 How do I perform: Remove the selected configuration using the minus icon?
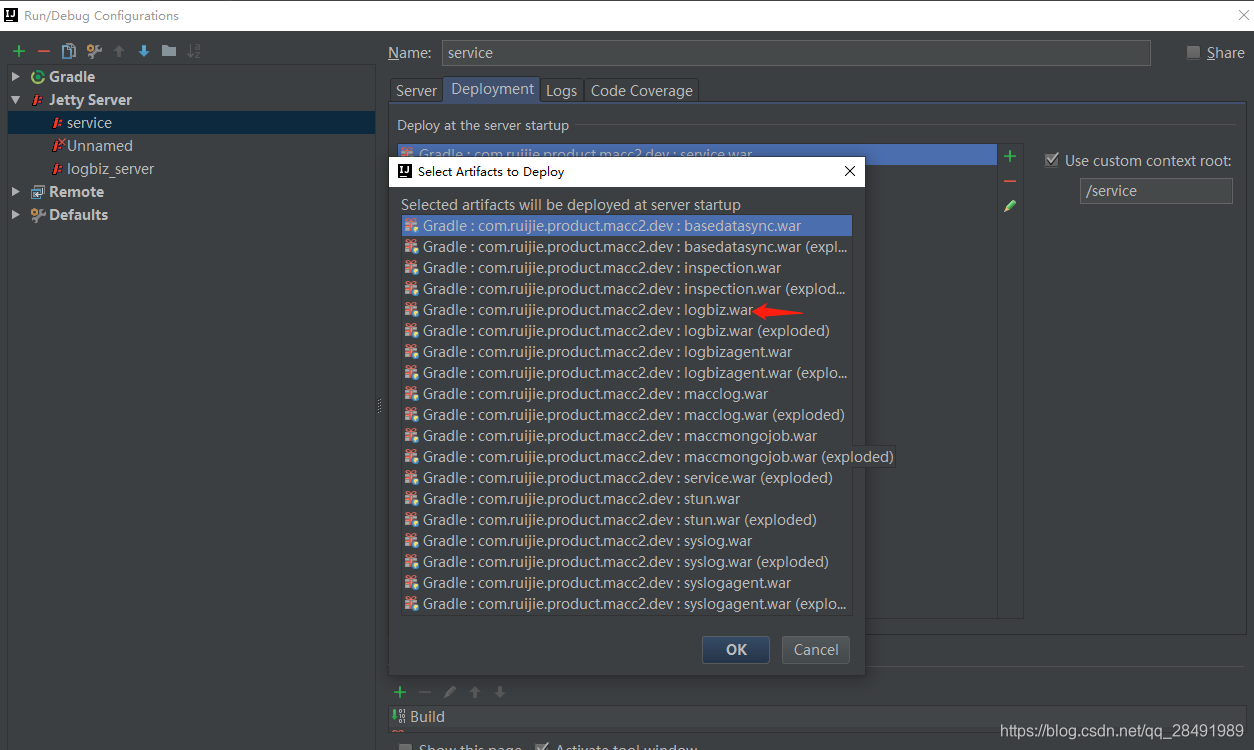pyautogui.click(x=43, y=50)
